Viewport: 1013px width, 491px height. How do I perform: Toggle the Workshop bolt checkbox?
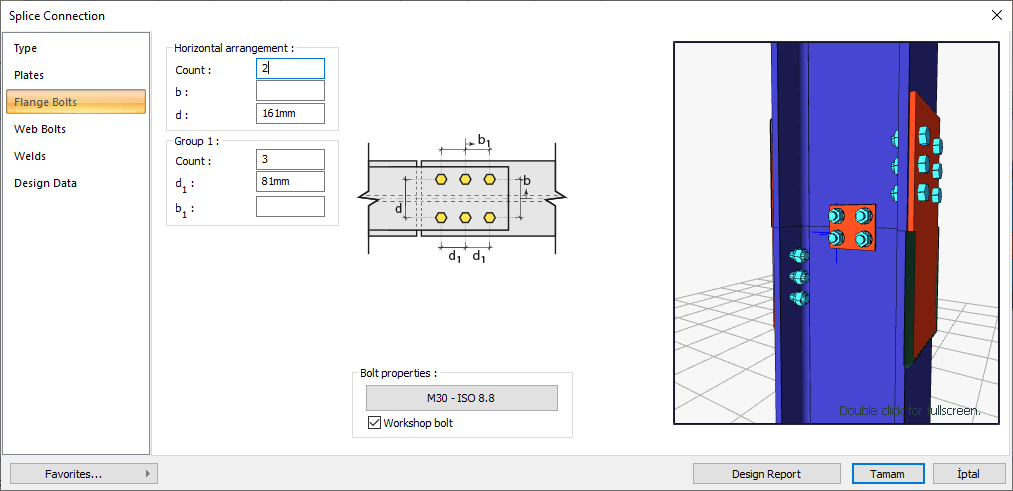pyautogui.click(x=375, y=423)
